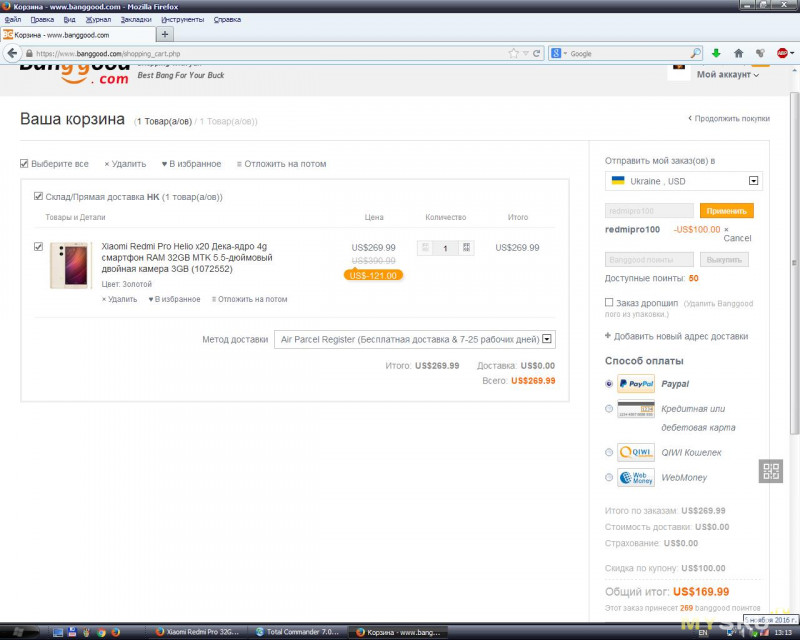Select Paypal radio button

coord(609,383)
